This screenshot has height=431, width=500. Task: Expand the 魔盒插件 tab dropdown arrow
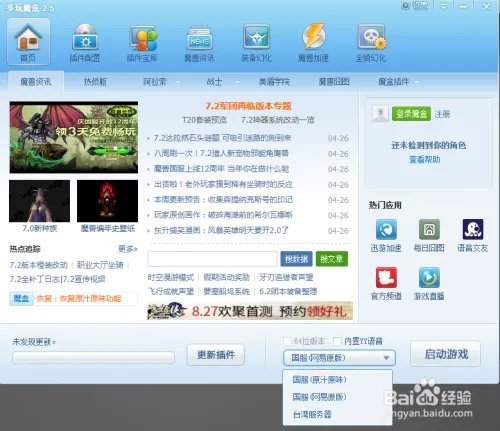(417, 82)
